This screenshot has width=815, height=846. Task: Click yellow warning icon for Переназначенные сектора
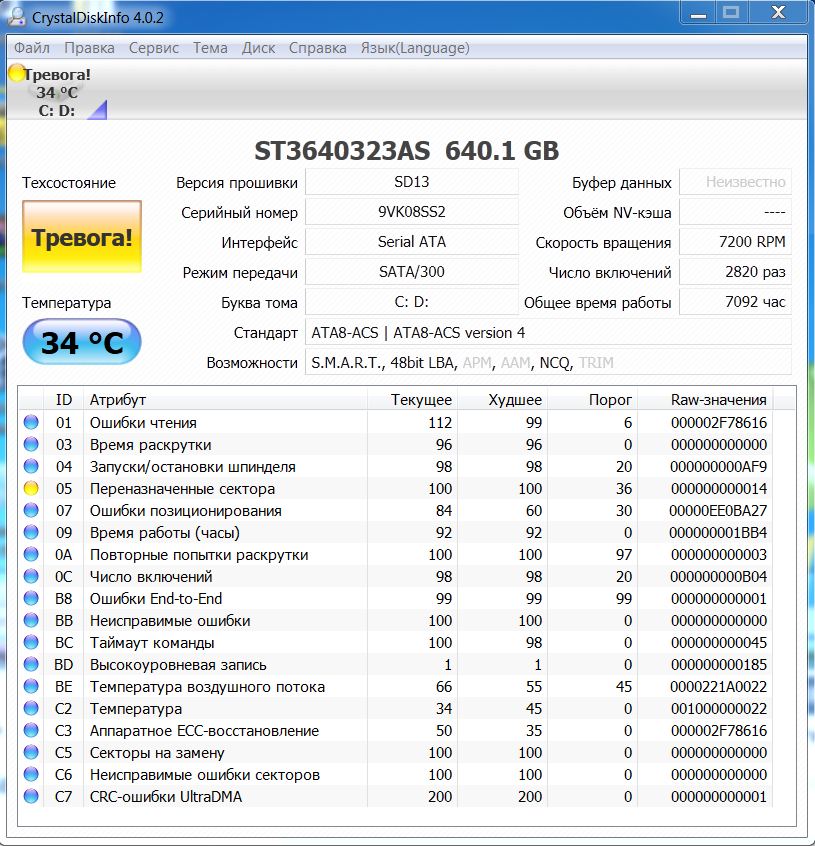coord(31,488)
